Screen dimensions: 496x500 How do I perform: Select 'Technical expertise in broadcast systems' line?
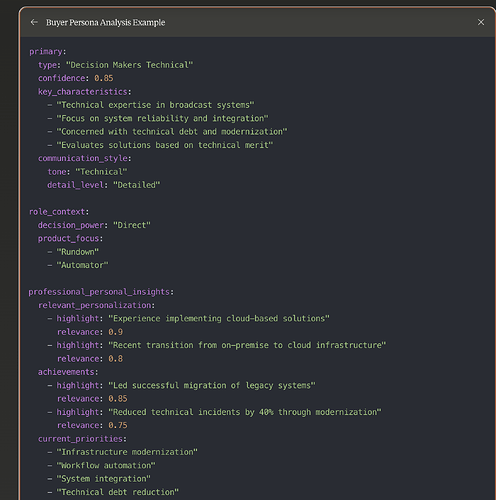point(155,105)
